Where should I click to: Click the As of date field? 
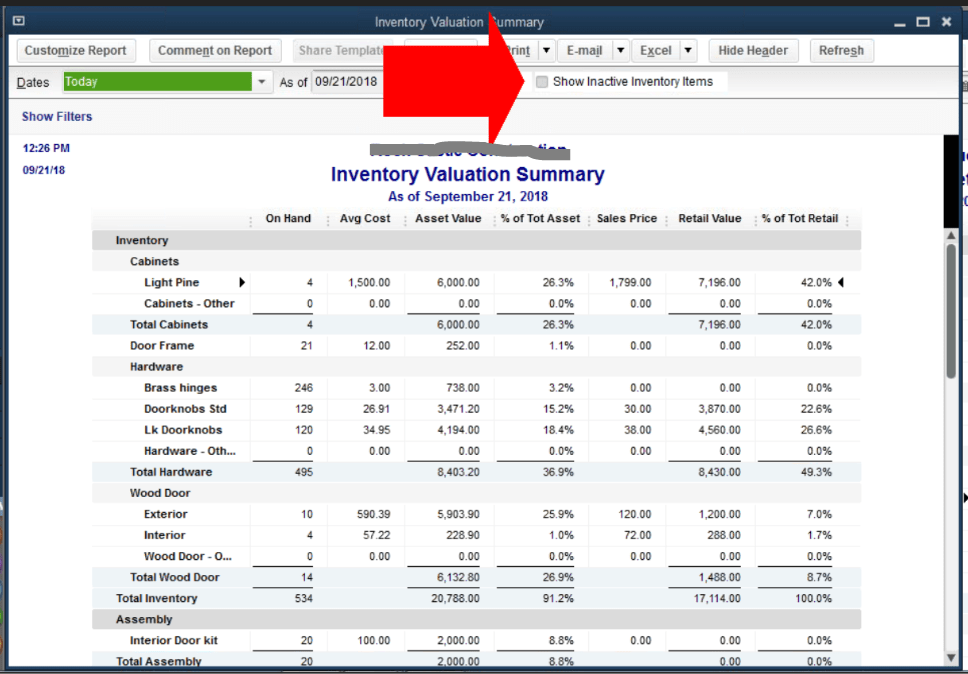(x=345, y=82)
